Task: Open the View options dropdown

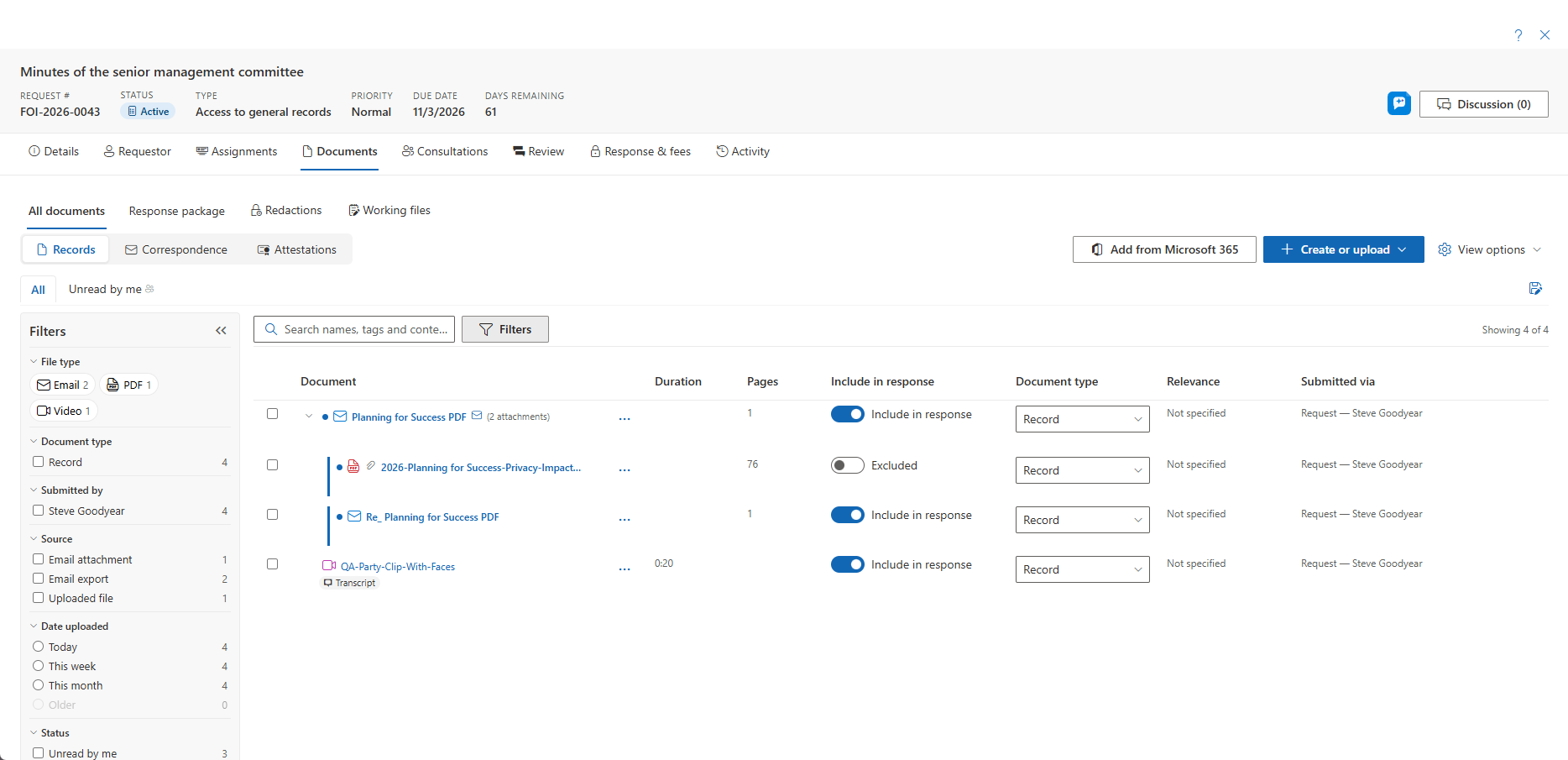Action: [1490, 249]
